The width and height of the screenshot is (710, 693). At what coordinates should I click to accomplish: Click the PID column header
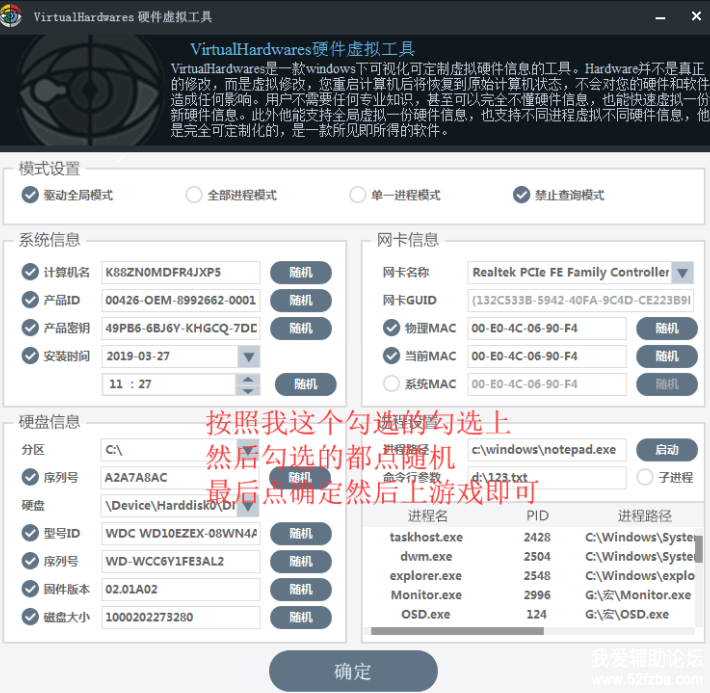tap(537, 515)
